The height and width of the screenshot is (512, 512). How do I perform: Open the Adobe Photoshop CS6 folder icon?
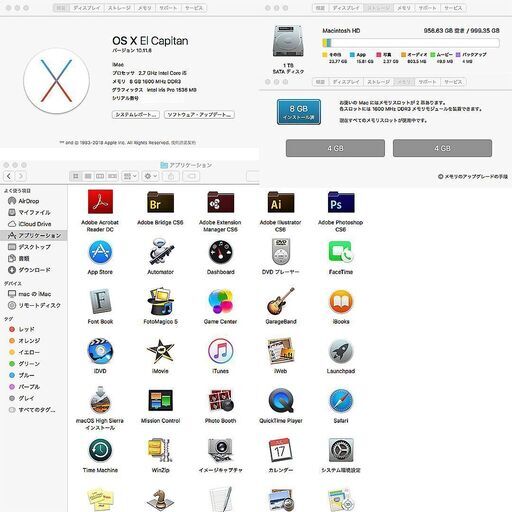341,202
